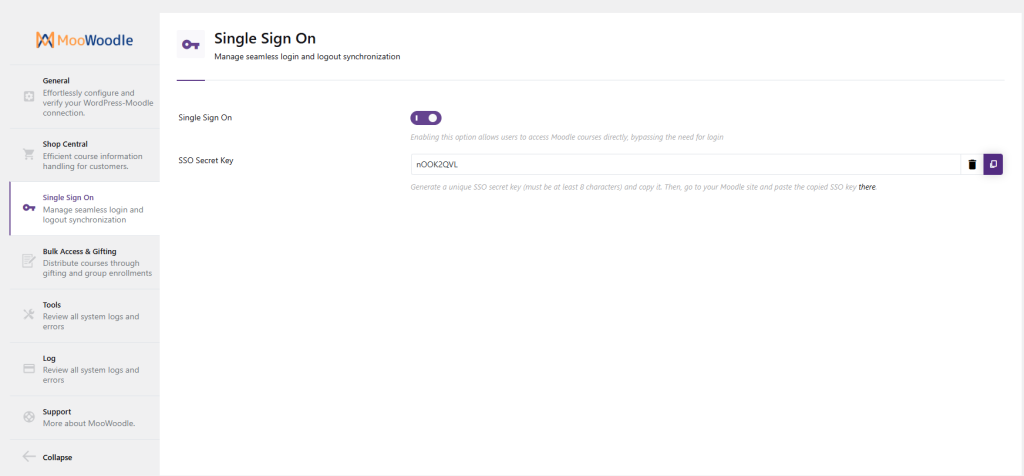
Task: Select Single Sign On in the sidebar
Action: pos(92,208)
